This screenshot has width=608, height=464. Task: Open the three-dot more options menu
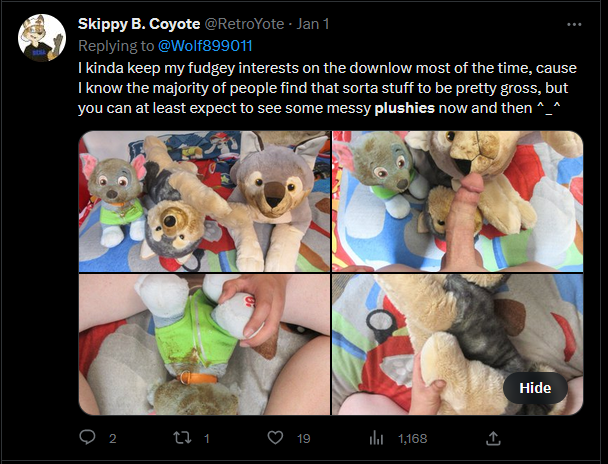[574, 24]
